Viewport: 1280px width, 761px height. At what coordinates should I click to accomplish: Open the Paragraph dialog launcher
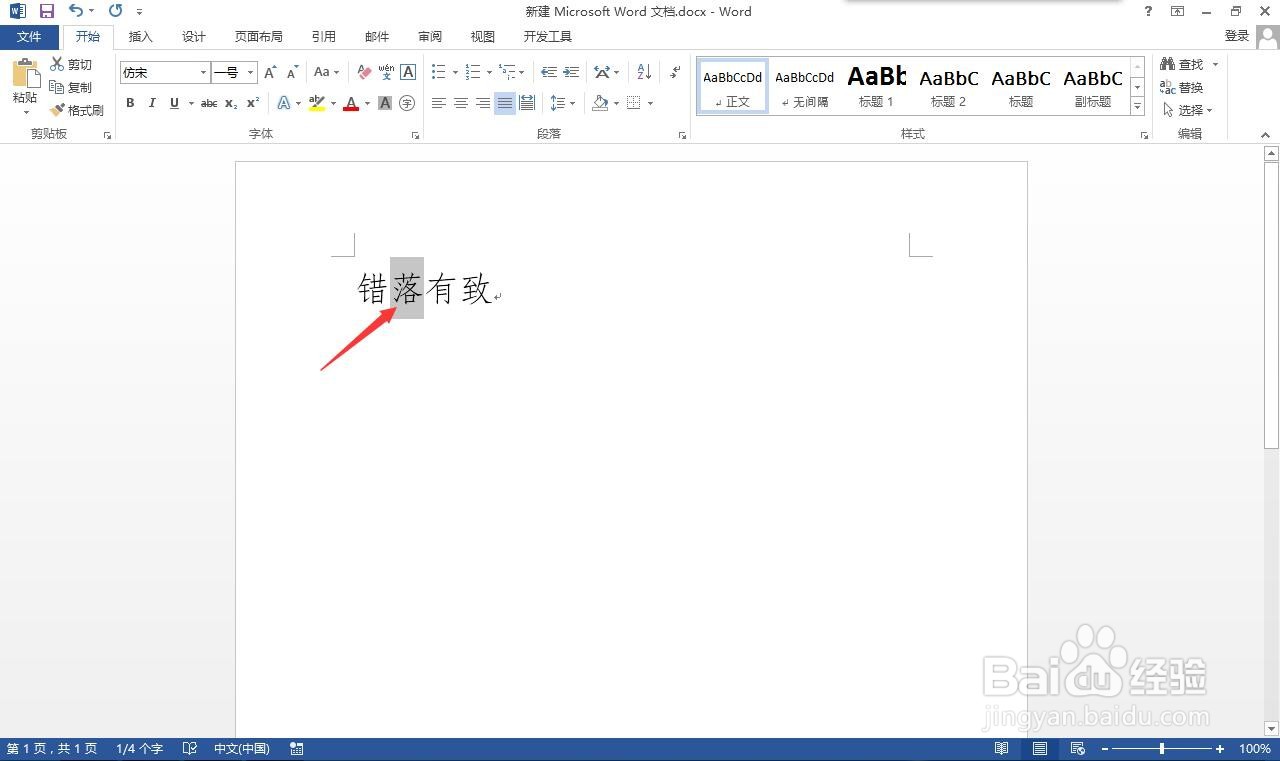pyautogui.click(x=683, y=135)
